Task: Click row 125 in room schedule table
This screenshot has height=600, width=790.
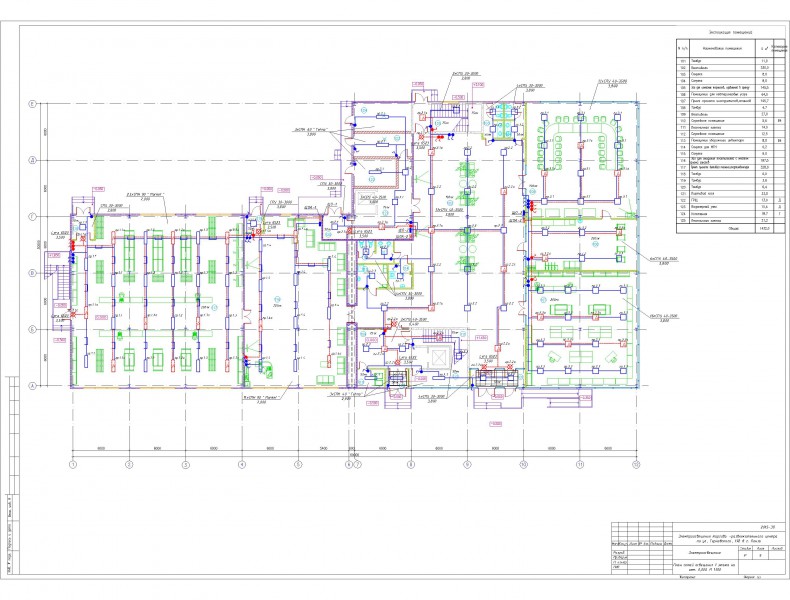Action: pyautogui.click(x=732, y=221)
